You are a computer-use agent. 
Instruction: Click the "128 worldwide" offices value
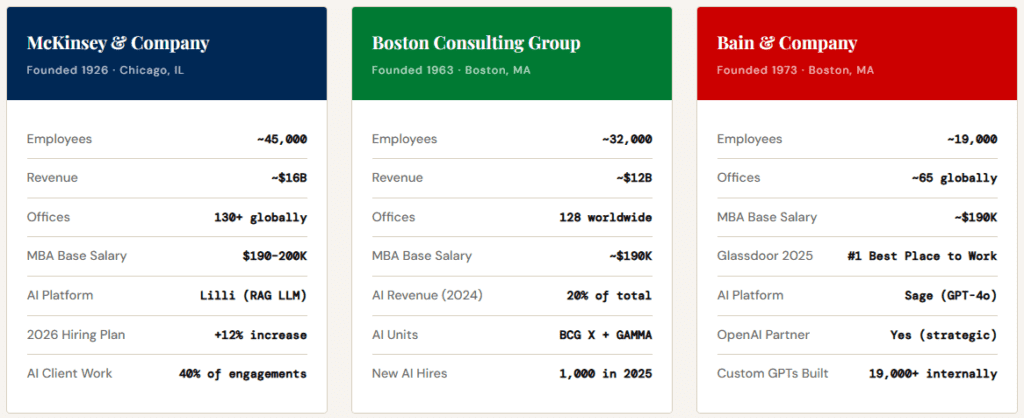(605, 217)
